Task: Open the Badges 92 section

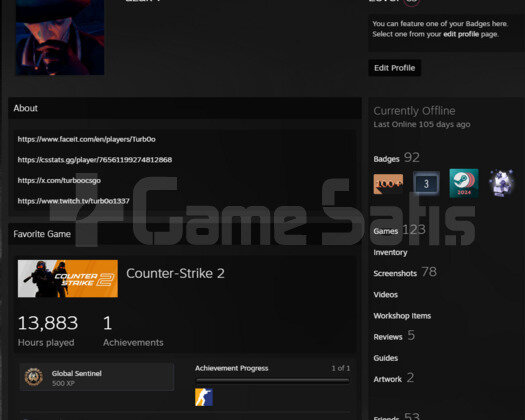Action: click(396, 158)
